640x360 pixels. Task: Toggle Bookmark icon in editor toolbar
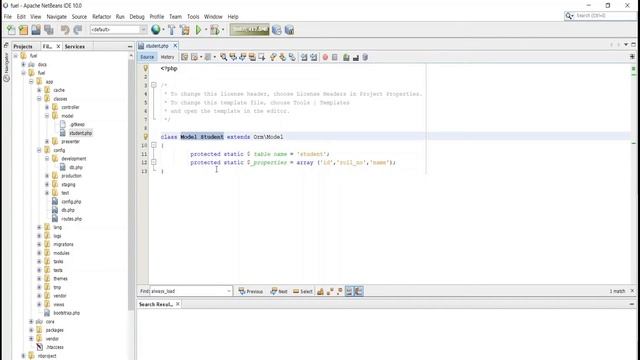[x=292, y=57]
